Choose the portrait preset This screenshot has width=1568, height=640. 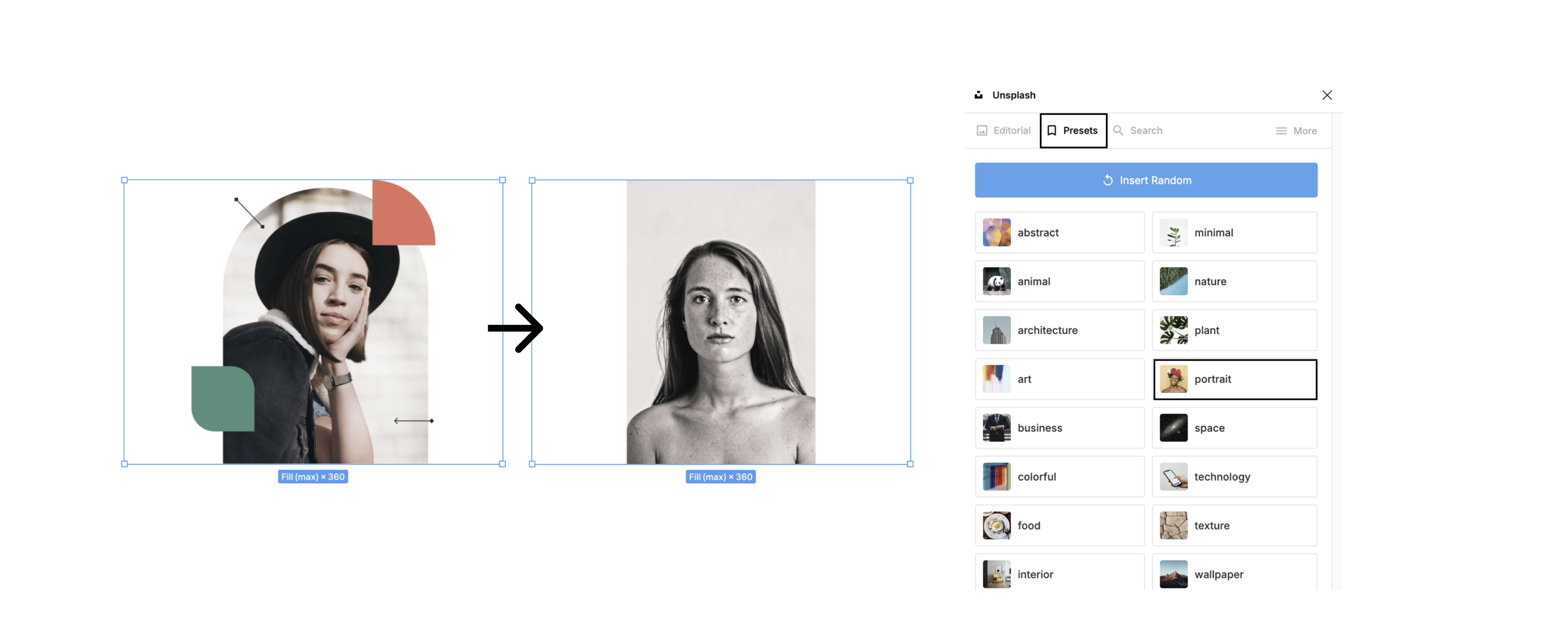click(1235, 380)
